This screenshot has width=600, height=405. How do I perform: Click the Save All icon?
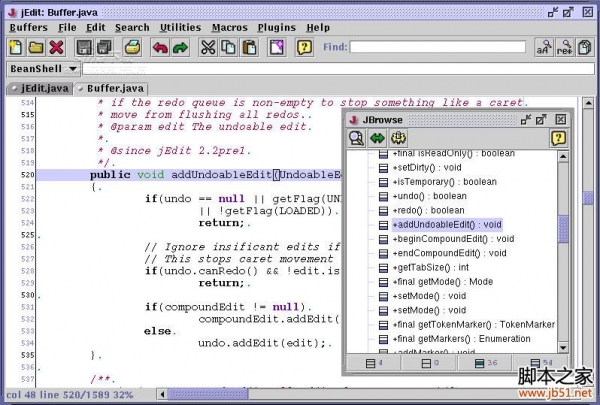104,47
